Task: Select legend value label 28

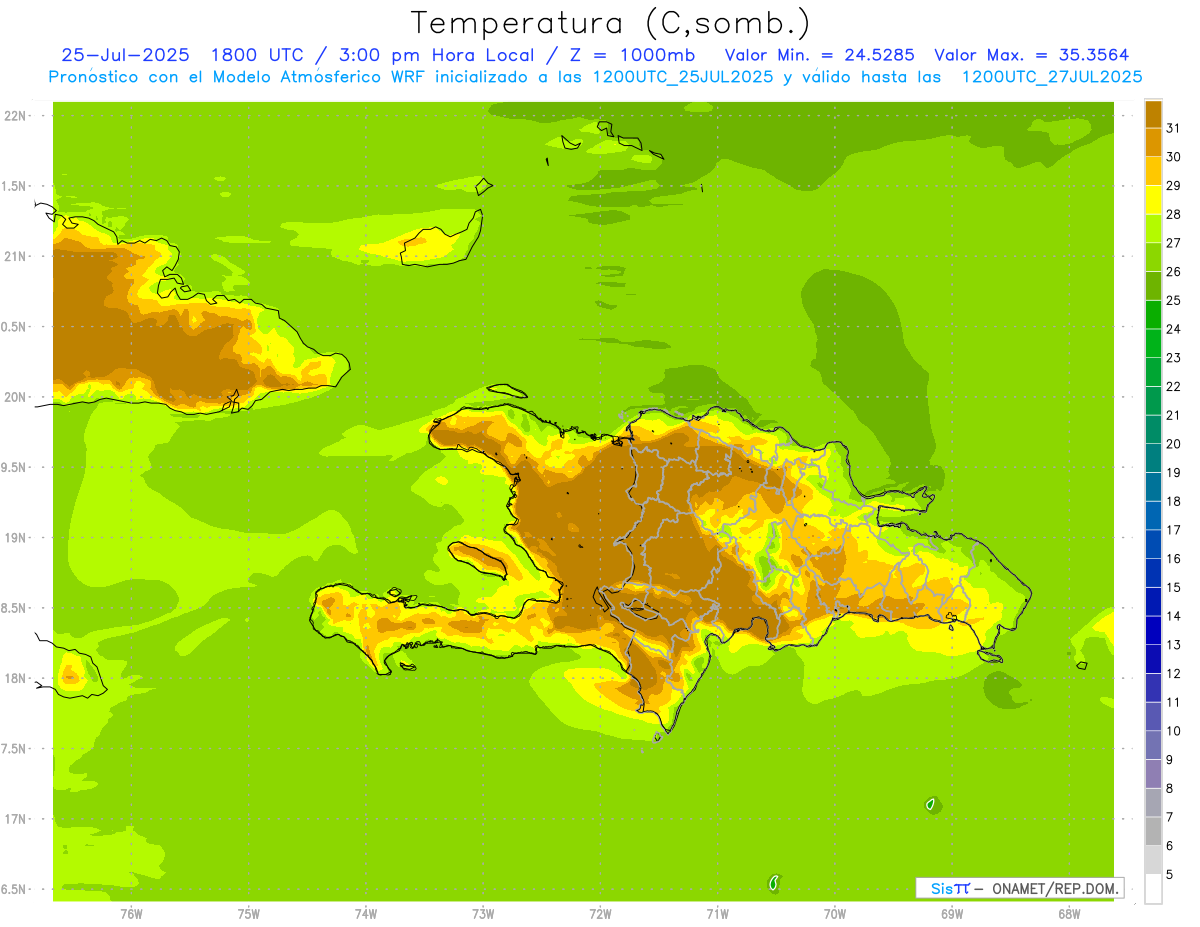Action: (x=1173, y=214)
